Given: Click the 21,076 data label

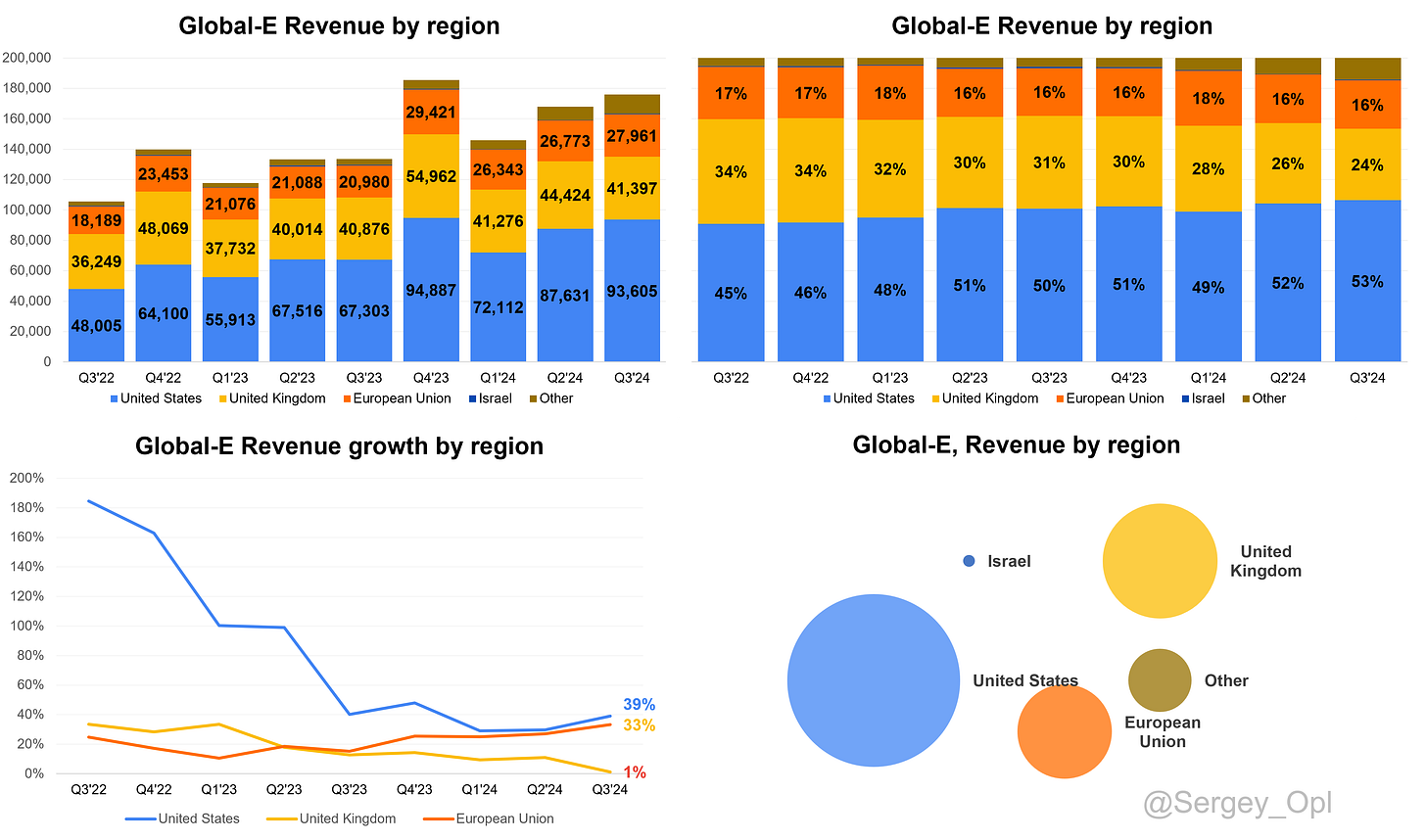Looking at the screenshot, I should 230,205.
